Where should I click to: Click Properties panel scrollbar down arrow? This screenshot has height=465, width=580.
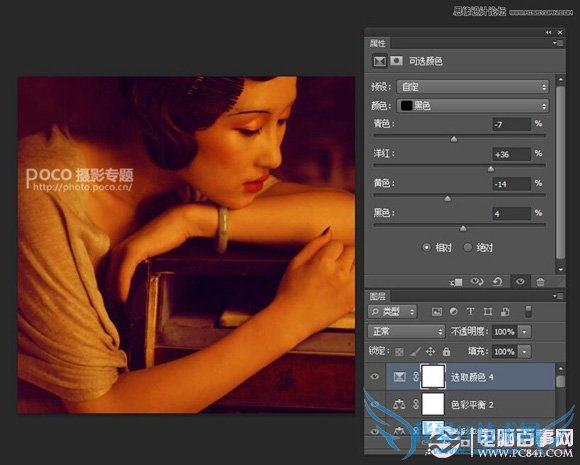coord(560,270)
